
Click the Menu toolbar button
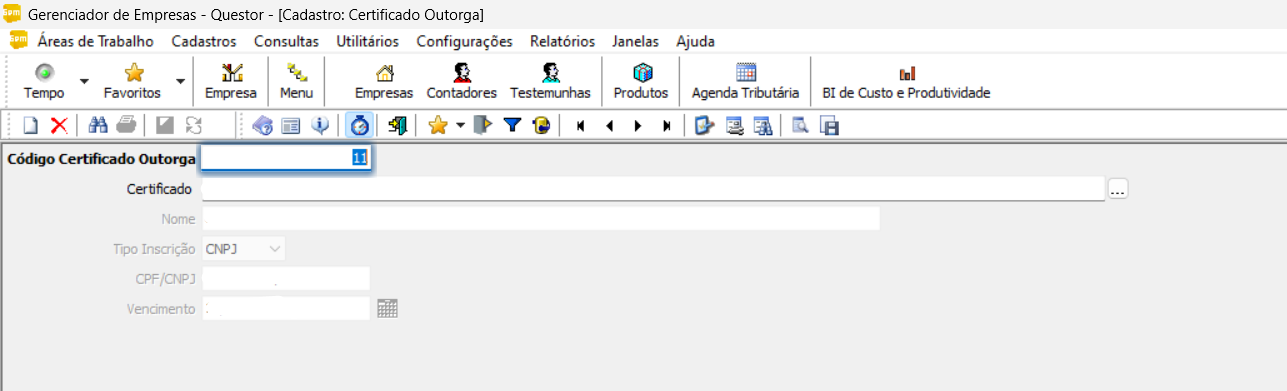[x=297, y=81]
